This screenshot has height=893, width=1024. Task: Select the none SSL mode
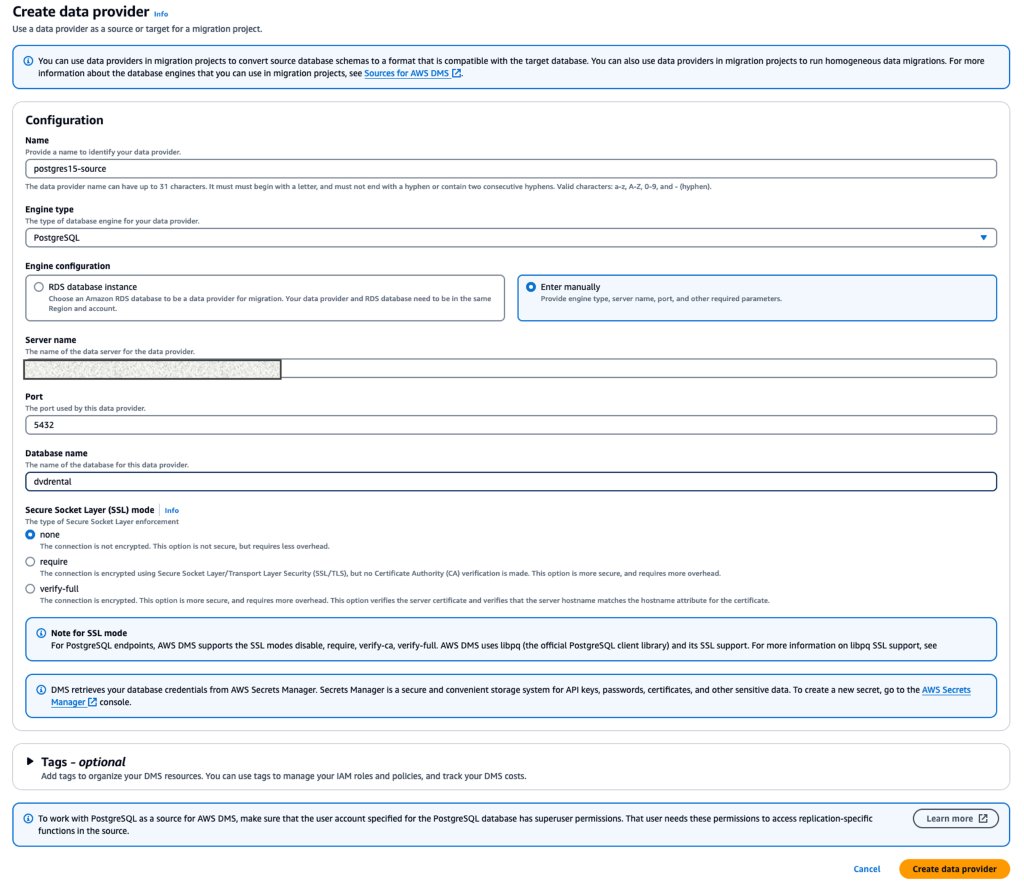30,534
